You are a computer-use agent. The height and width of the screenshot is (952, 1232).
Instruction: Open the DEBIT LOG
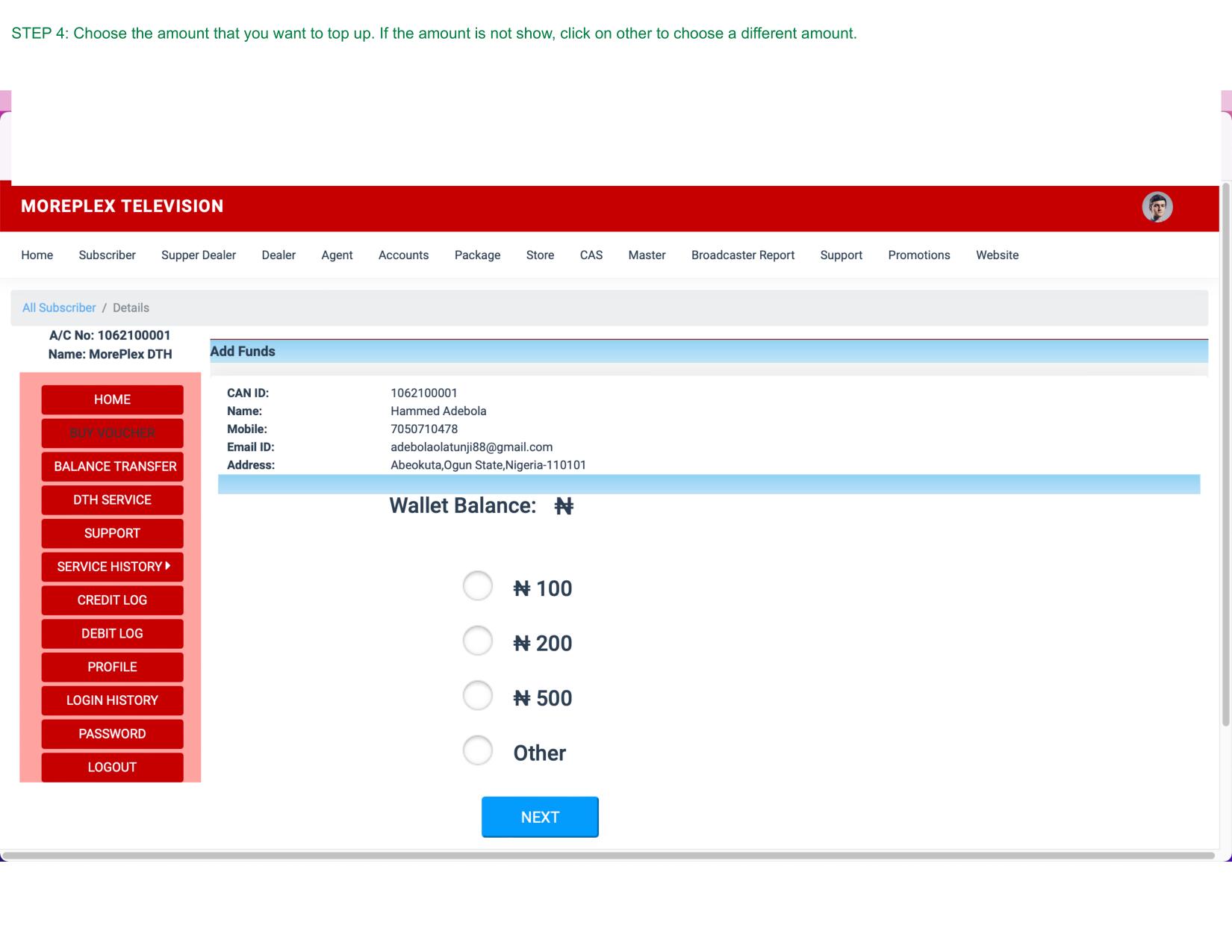(x=112, y=633)
